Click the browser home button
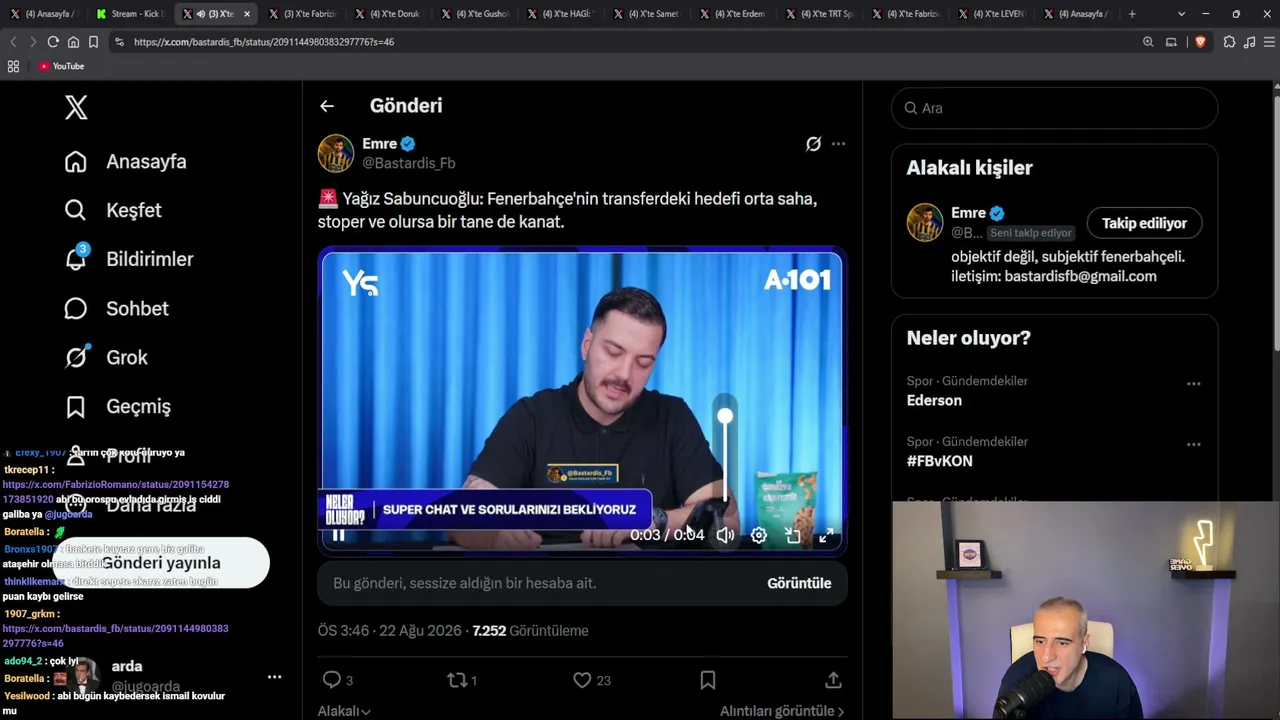The image size is (1280, 720). [x=73, y=42]
